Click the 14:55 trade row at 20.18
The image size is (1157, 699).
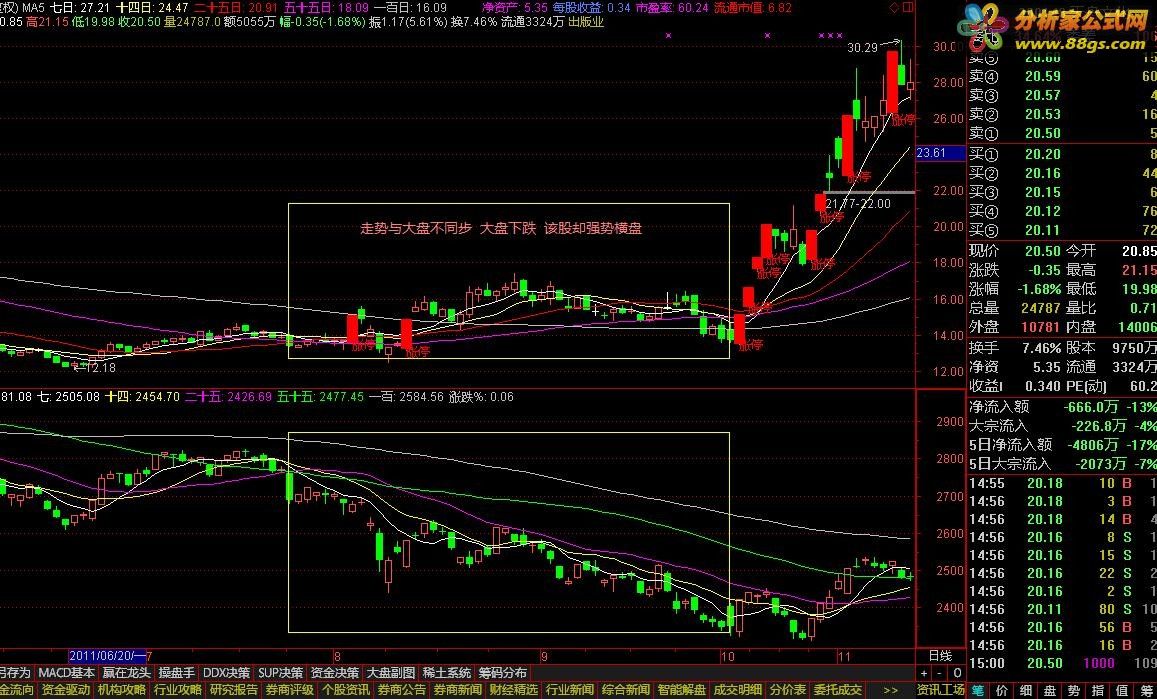click(1062, 483)
